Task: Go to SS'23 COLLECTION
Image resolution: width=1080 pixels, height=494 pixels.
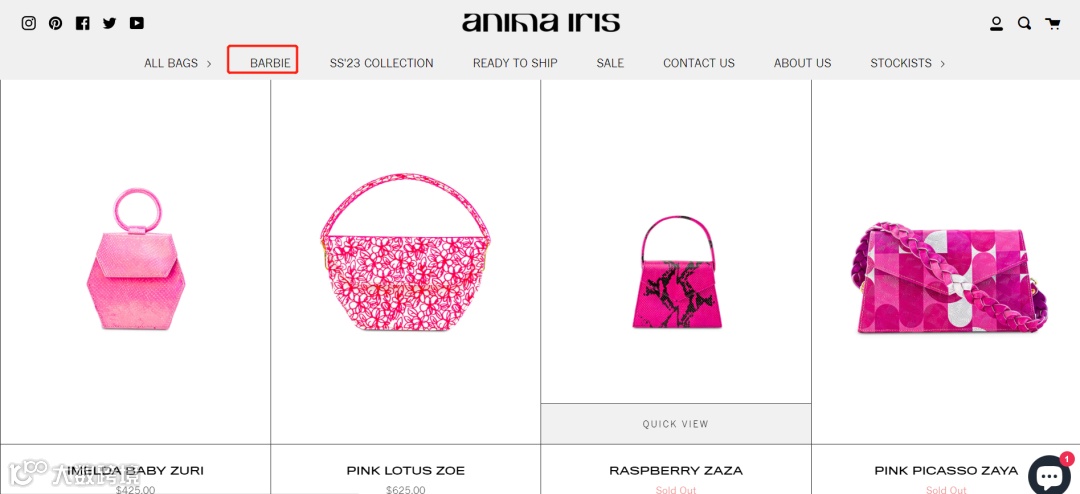Action: tap(382, 63)
